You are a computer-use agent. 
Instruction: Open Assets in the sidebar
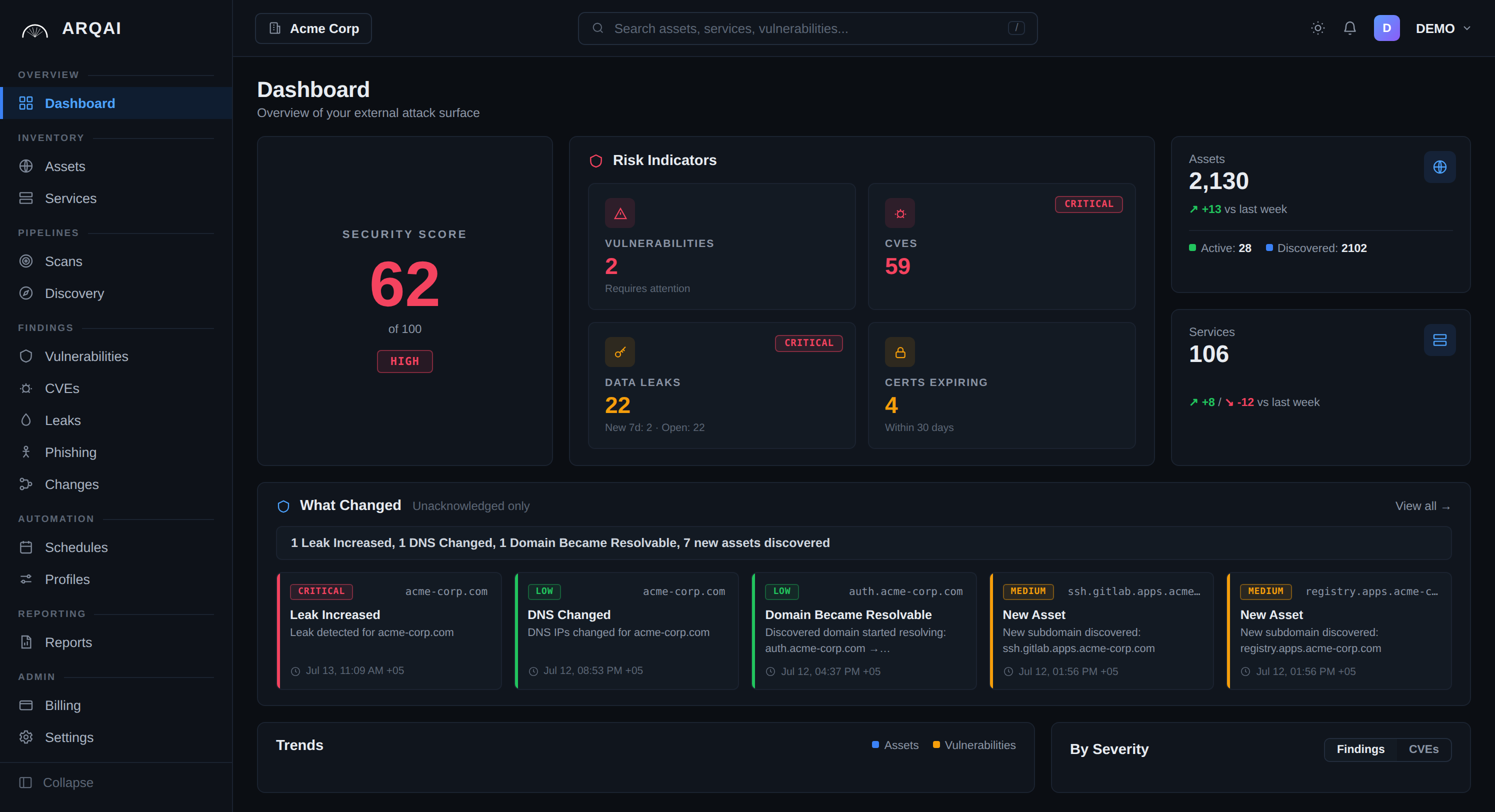[x=116, y=166]
